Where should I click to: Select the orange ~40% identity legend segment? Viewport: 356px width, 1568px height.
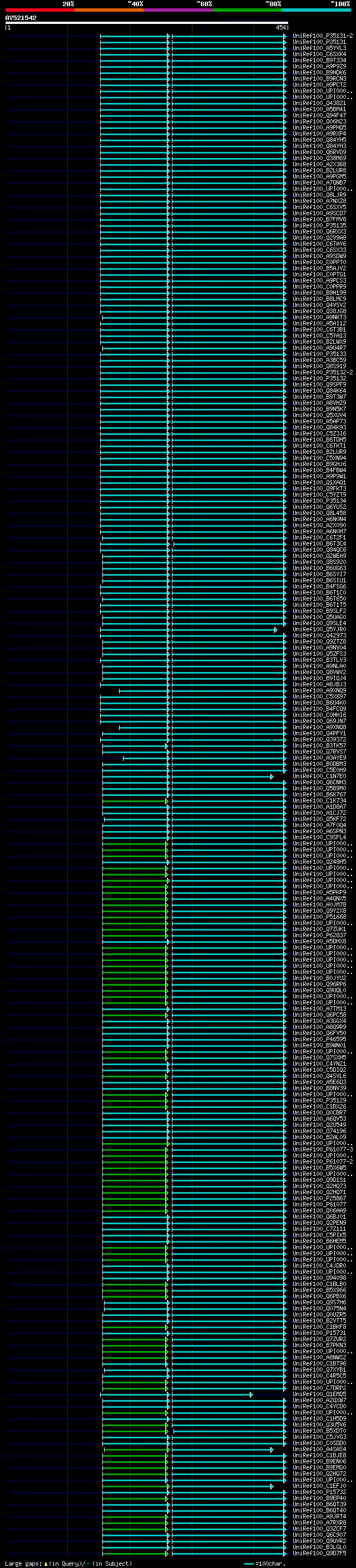109,10
